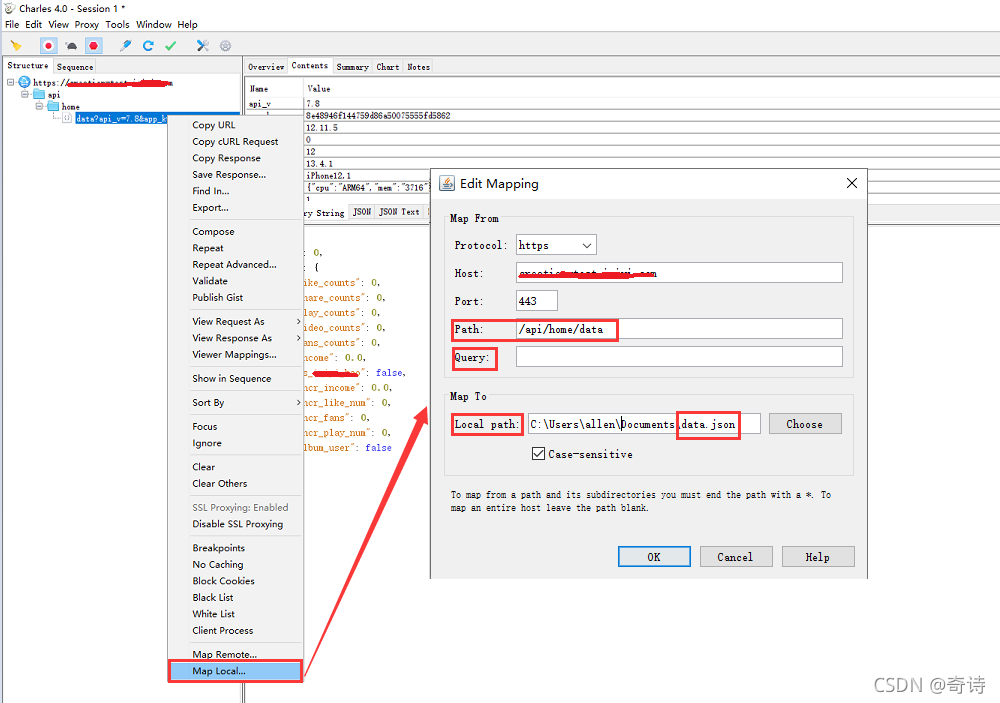Open the Tools menu

(117, 24)
